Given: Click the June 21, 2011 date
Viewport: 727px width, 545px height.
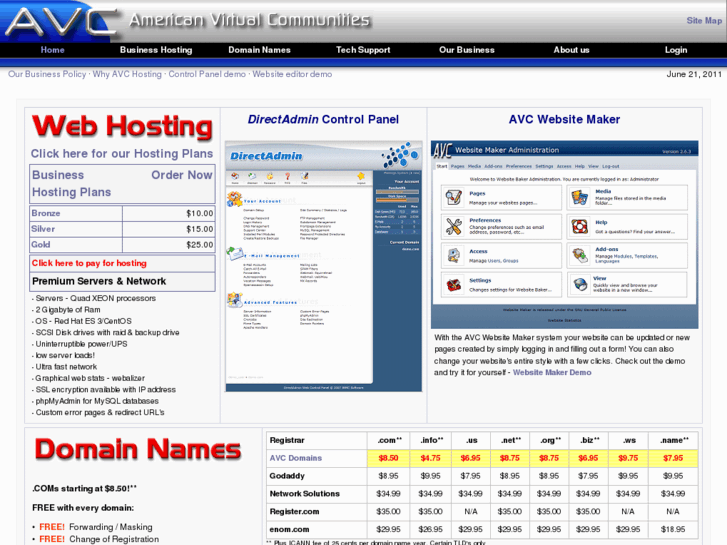Looking at the screenshot, I should 694,74.
